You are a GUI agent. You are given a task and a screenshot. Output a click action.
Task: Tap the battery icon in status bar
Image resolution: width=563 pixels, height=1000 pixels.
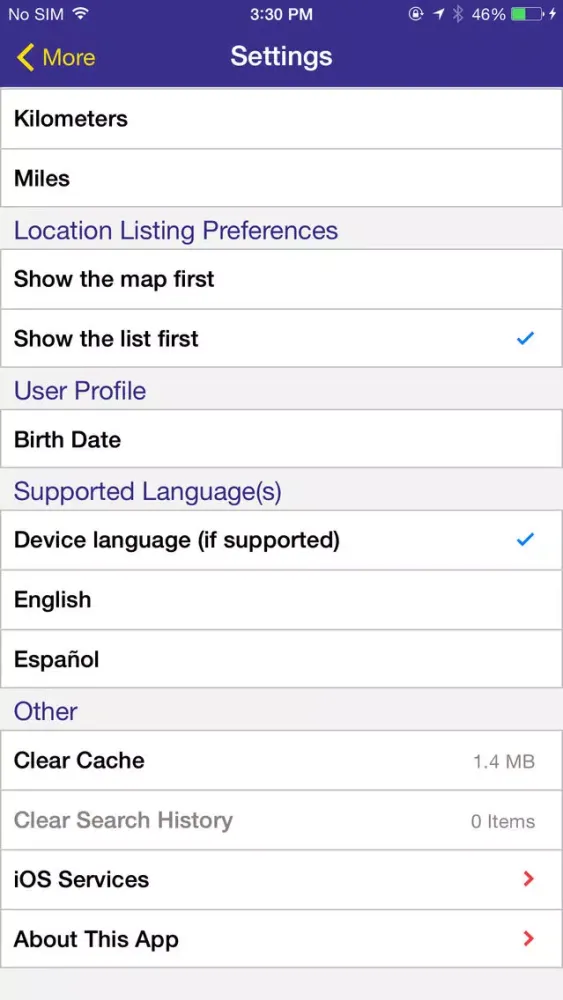point(527,14)
